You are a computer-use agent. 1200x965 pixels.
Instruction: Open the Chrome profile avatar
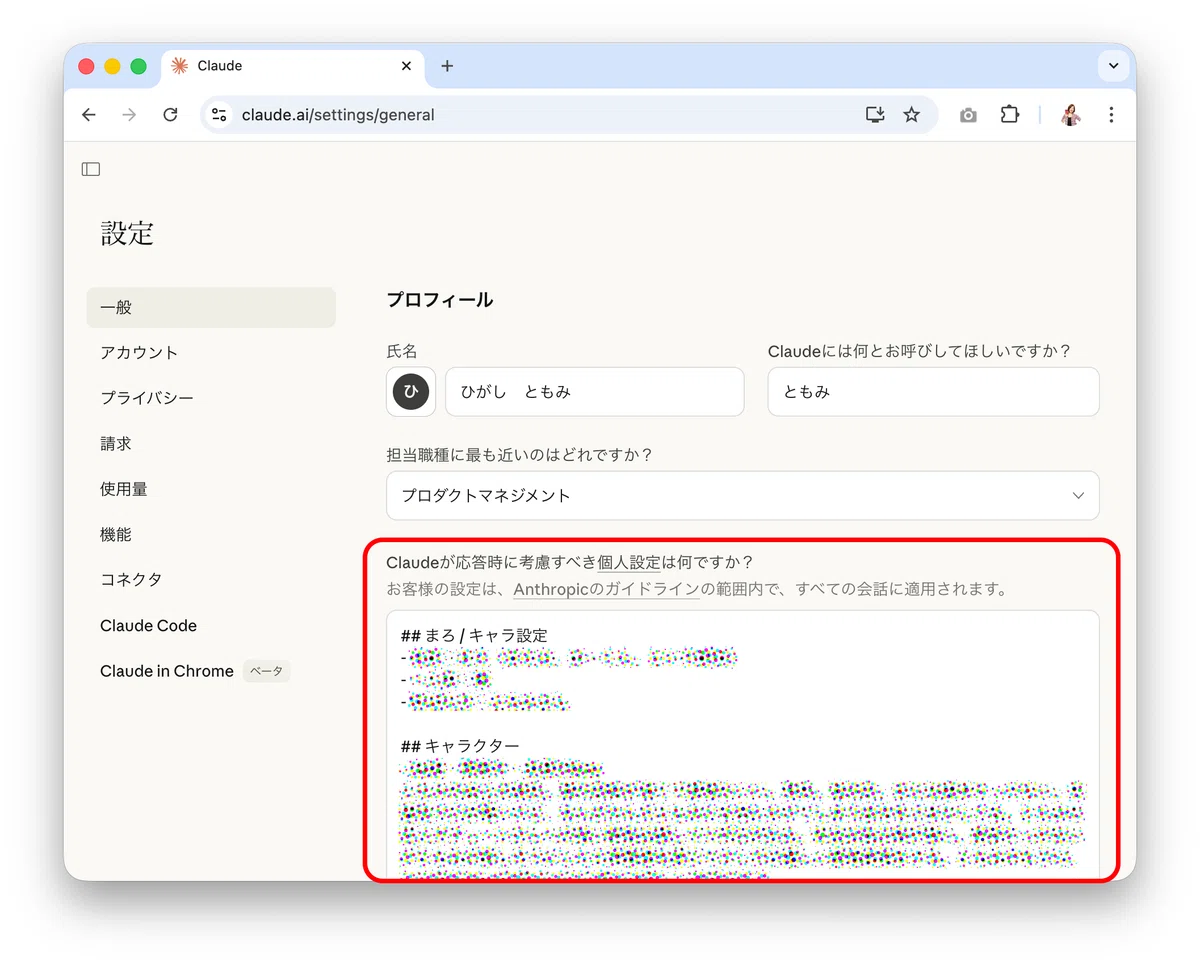pos(1071,115)
